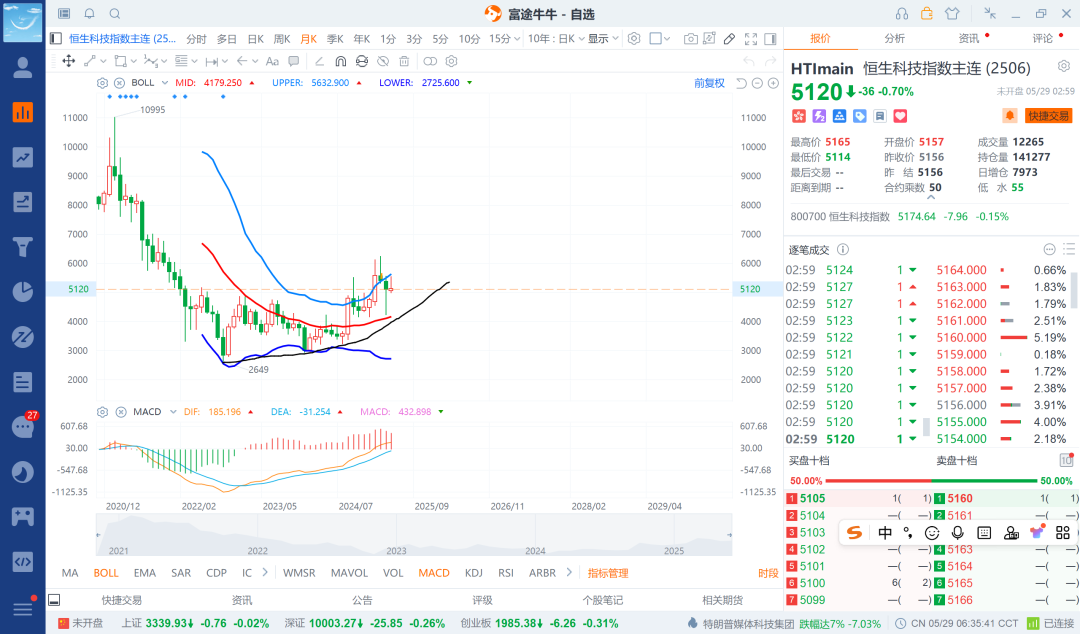Zoom out the chart with the minus circle icon
The height and width of the screenshot is (634, 1080).
click(757, 83)
